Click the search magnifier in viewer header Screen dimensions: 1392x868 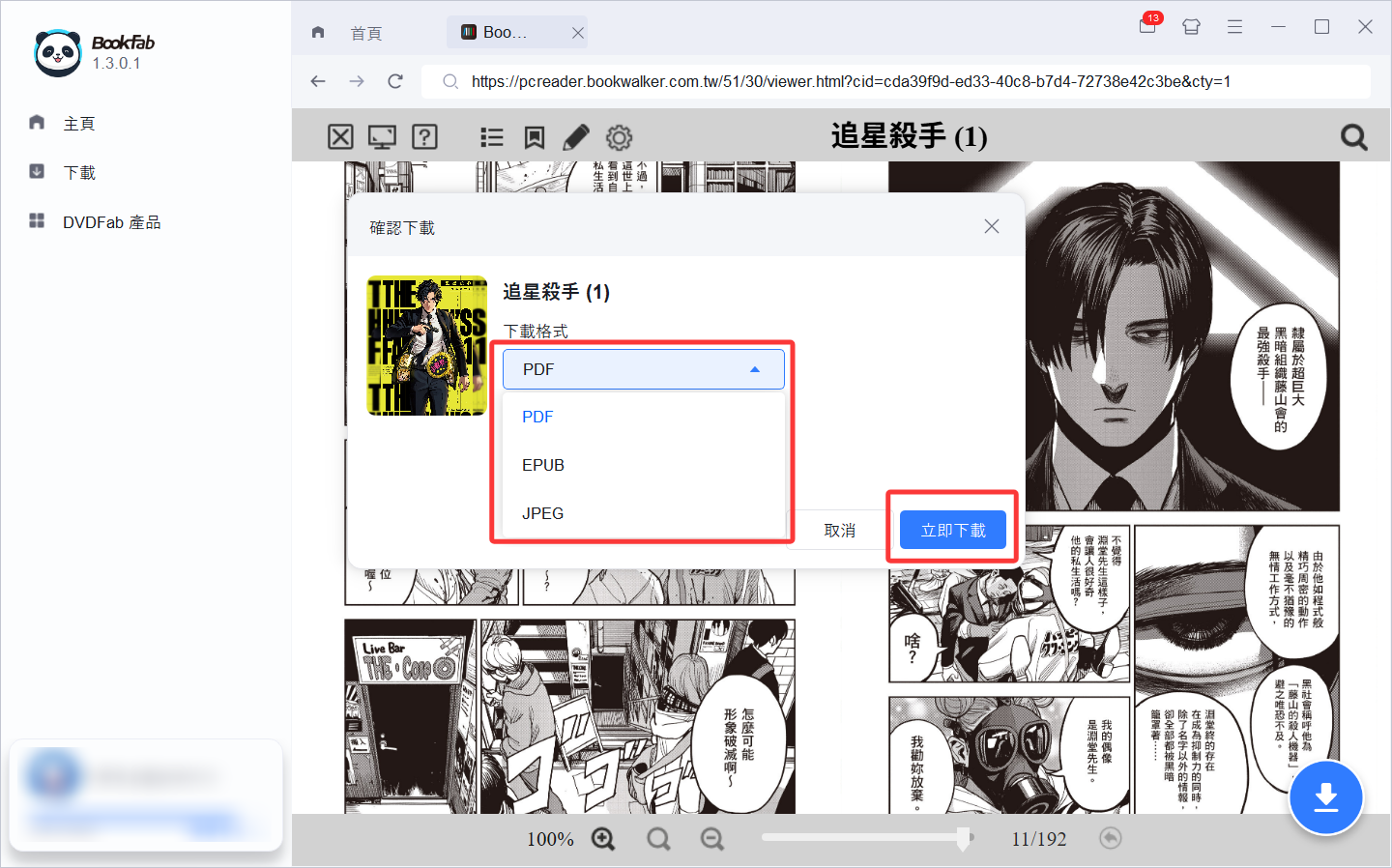(x=1353, y=137)
